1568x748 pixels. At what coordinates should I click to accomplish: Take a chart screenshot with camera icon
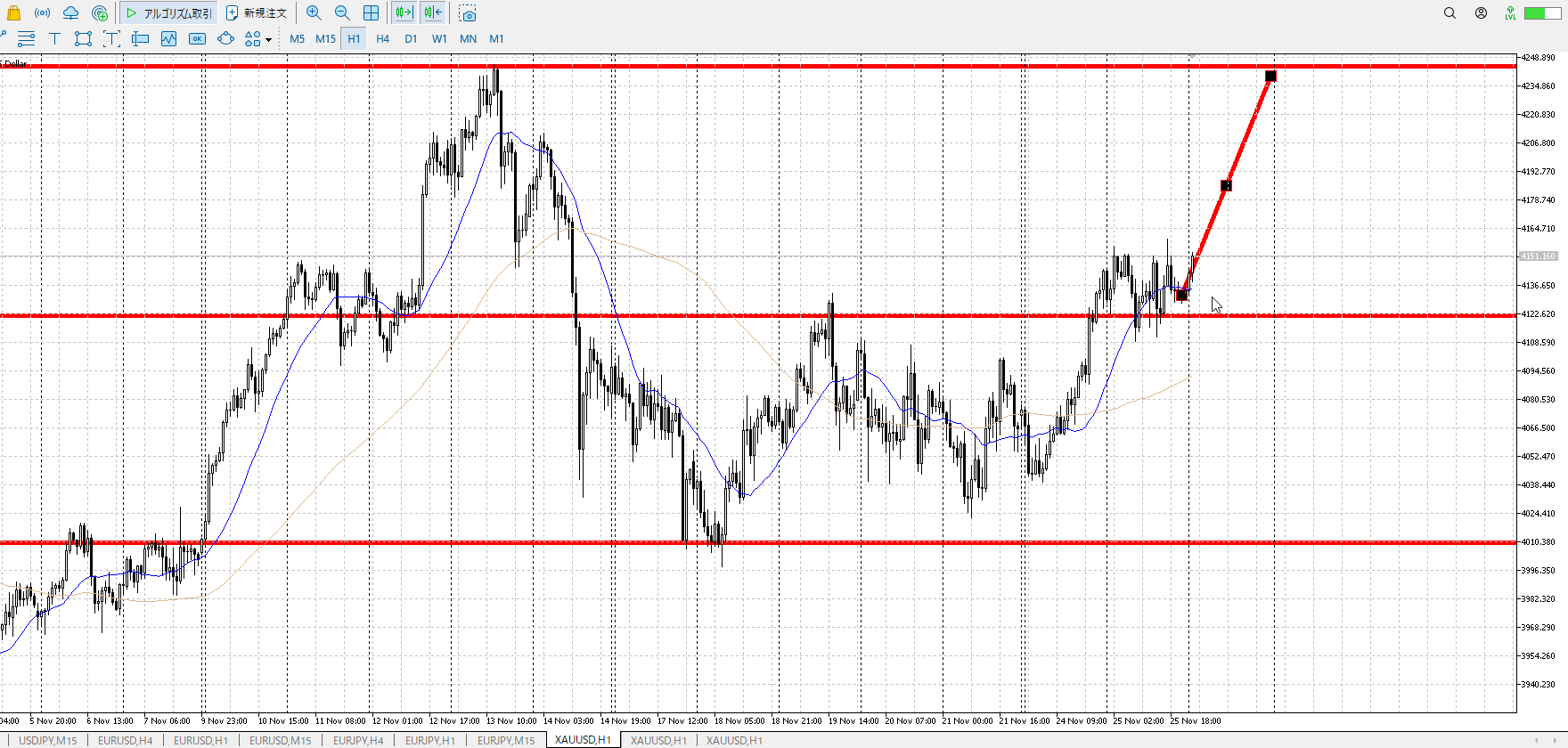click(x=468, y=13)
